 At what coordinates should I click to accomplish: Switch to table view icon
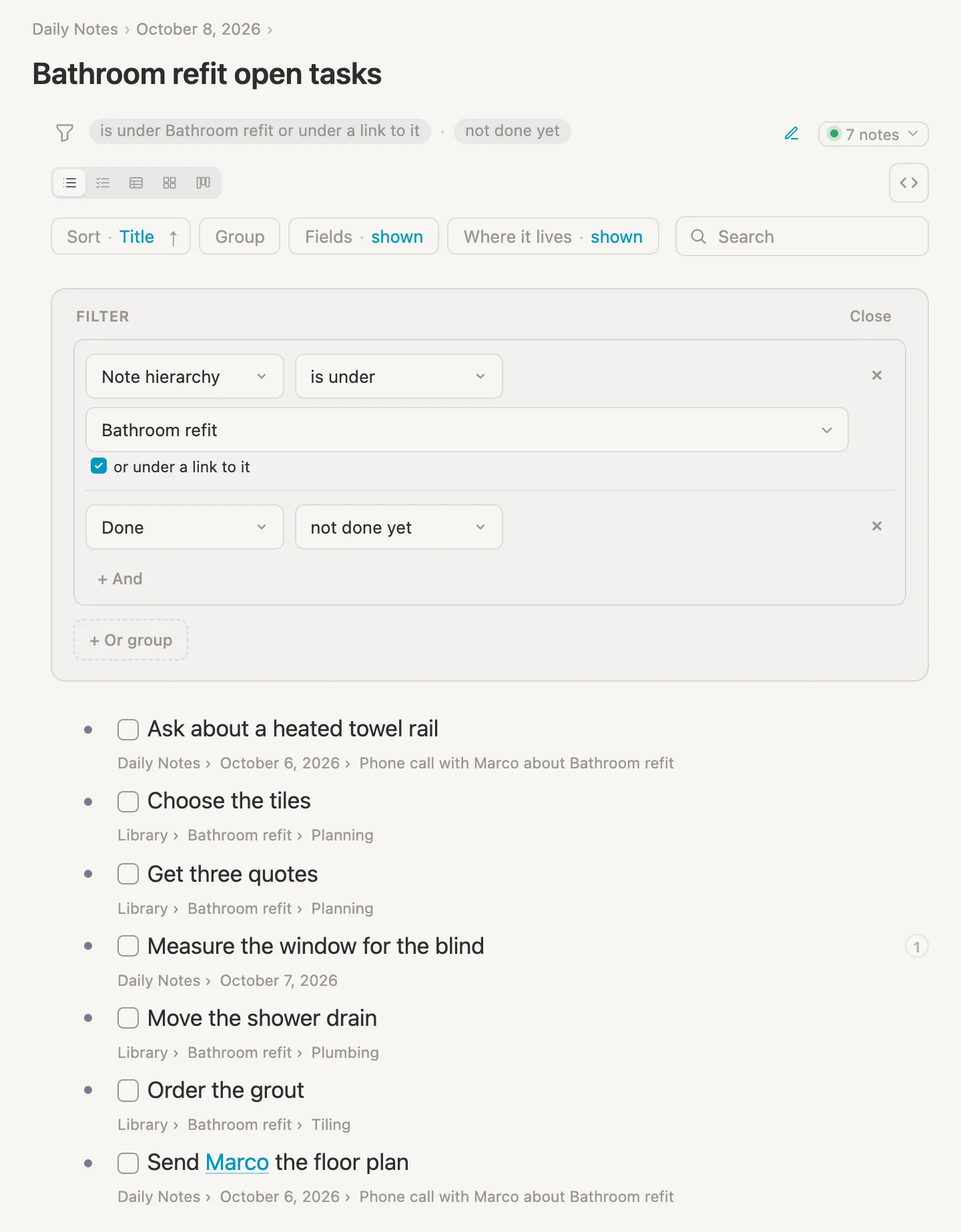tap(136, 183)
